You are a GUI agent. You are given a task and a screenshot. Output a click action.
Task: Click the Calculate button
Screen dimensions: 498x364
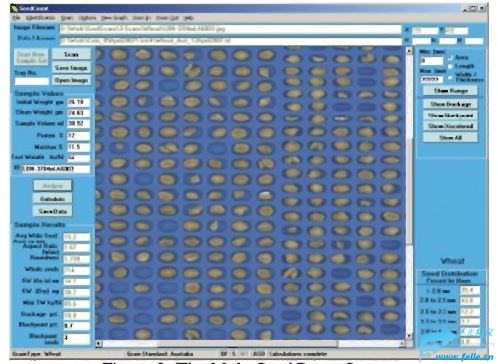pyautogui.click(x=52, y=199)
